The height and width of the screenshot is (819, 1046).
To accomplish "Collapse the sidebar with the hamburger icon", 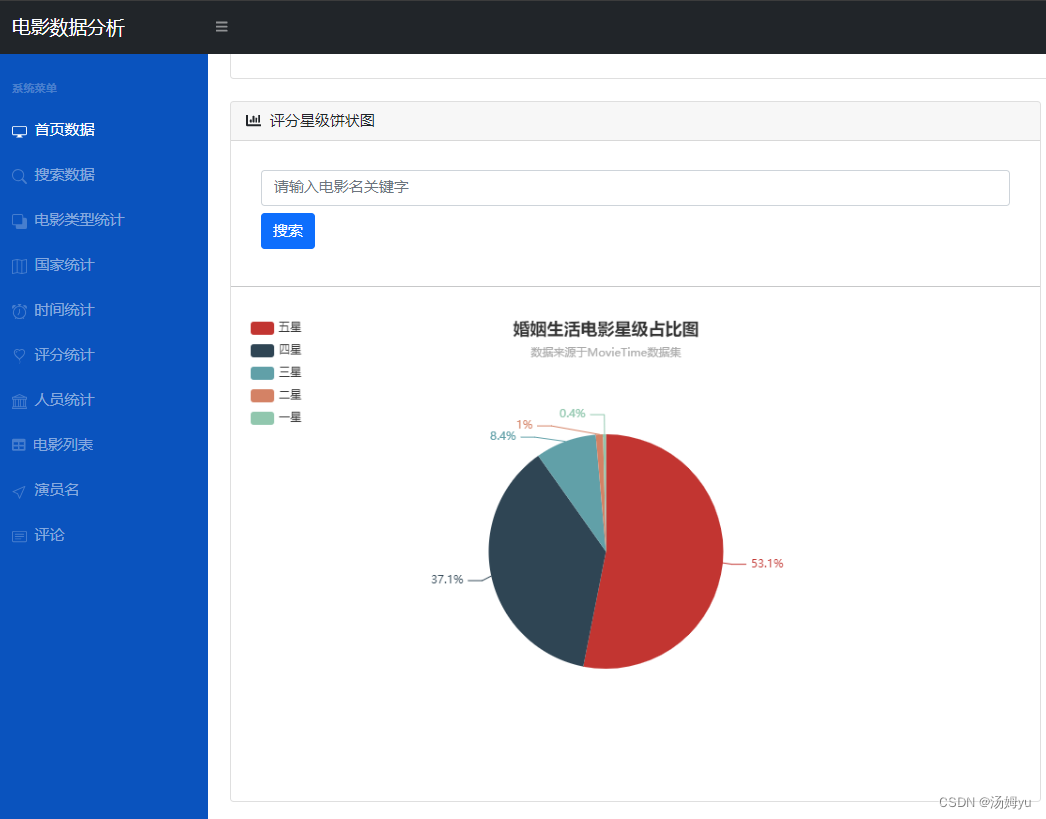I will [221, 26].
